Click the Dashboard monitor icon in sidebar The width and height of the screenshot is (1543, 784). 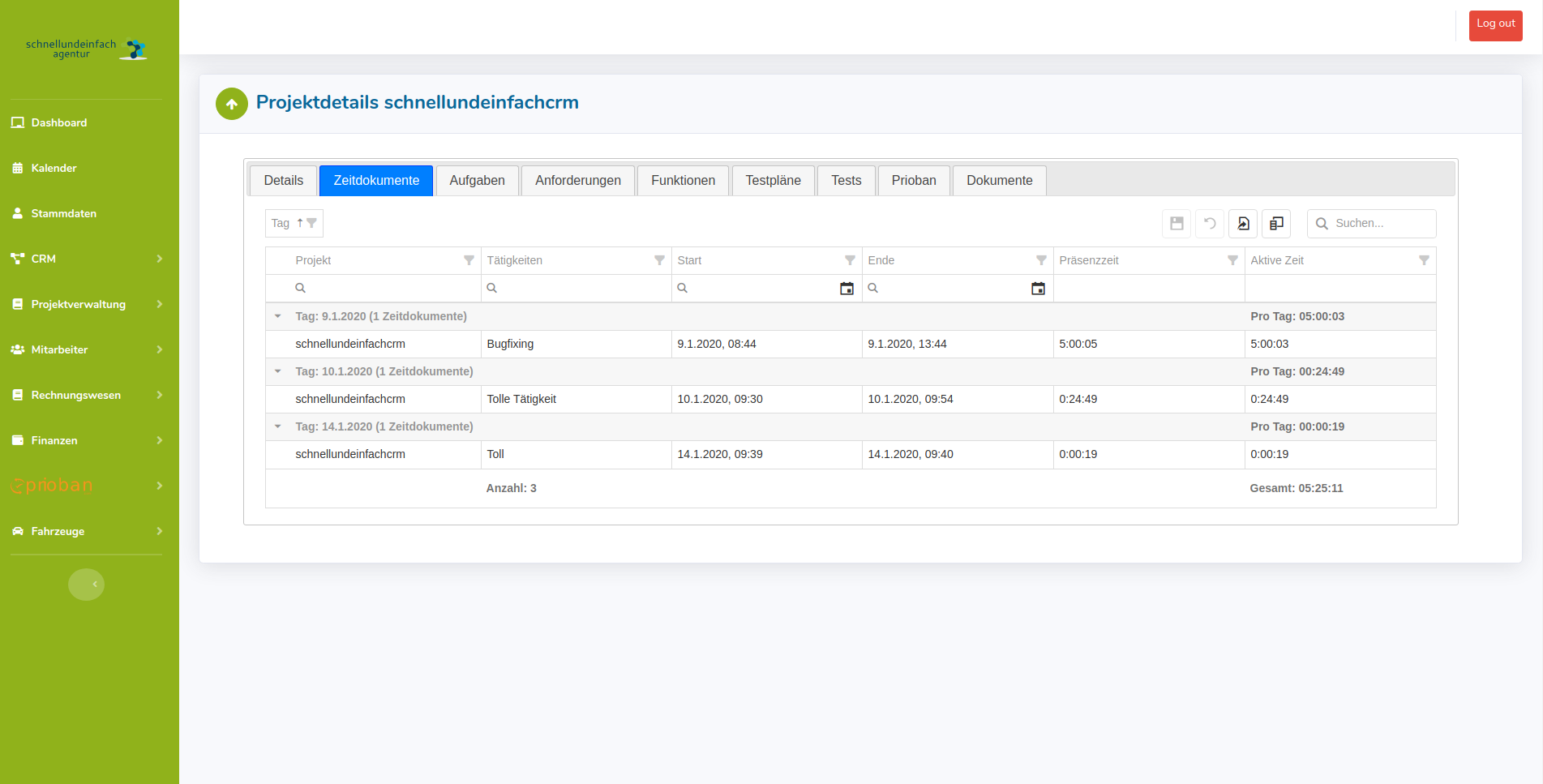tap(18, 122)
